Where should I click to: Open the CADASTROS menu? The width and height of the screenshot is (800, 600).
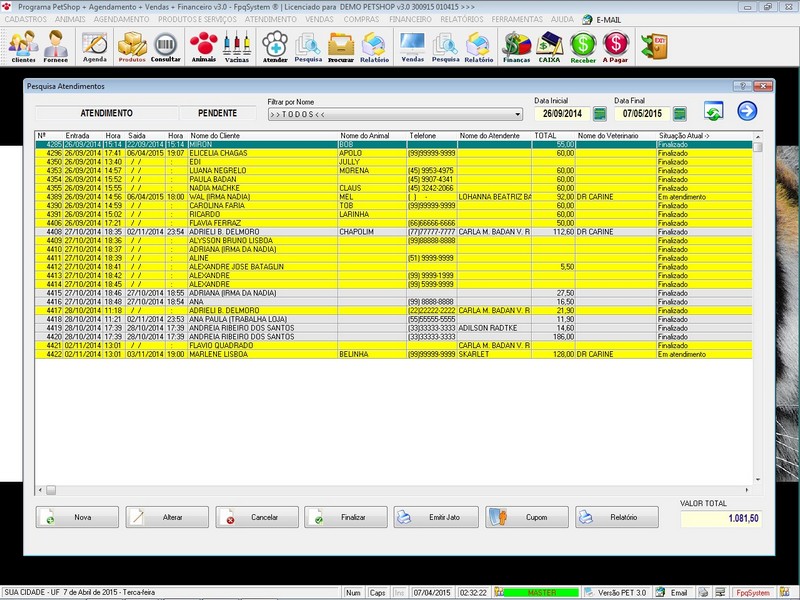[26, 19]
